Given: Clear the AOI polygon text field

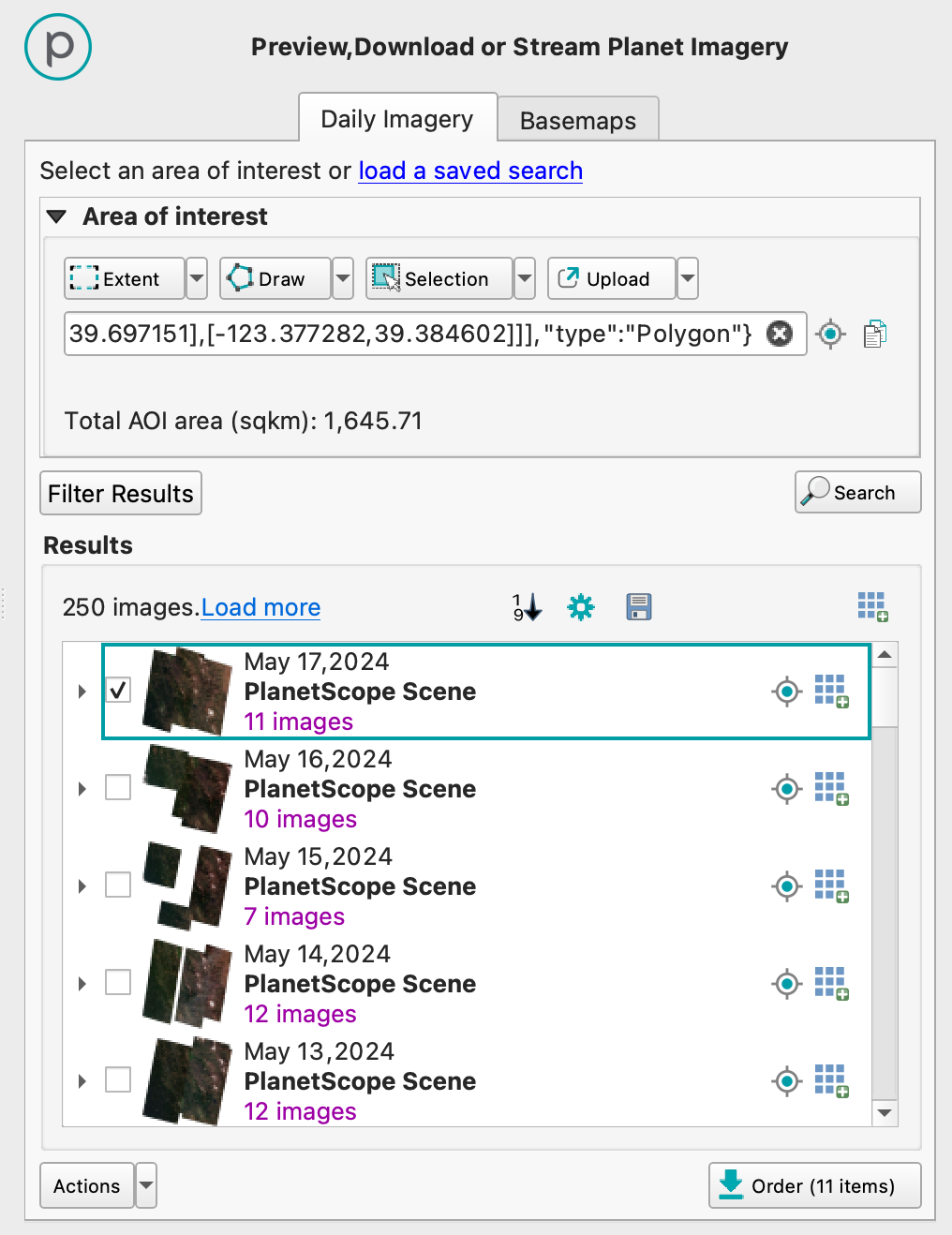Looking at the screenshot, I should 780,334.
